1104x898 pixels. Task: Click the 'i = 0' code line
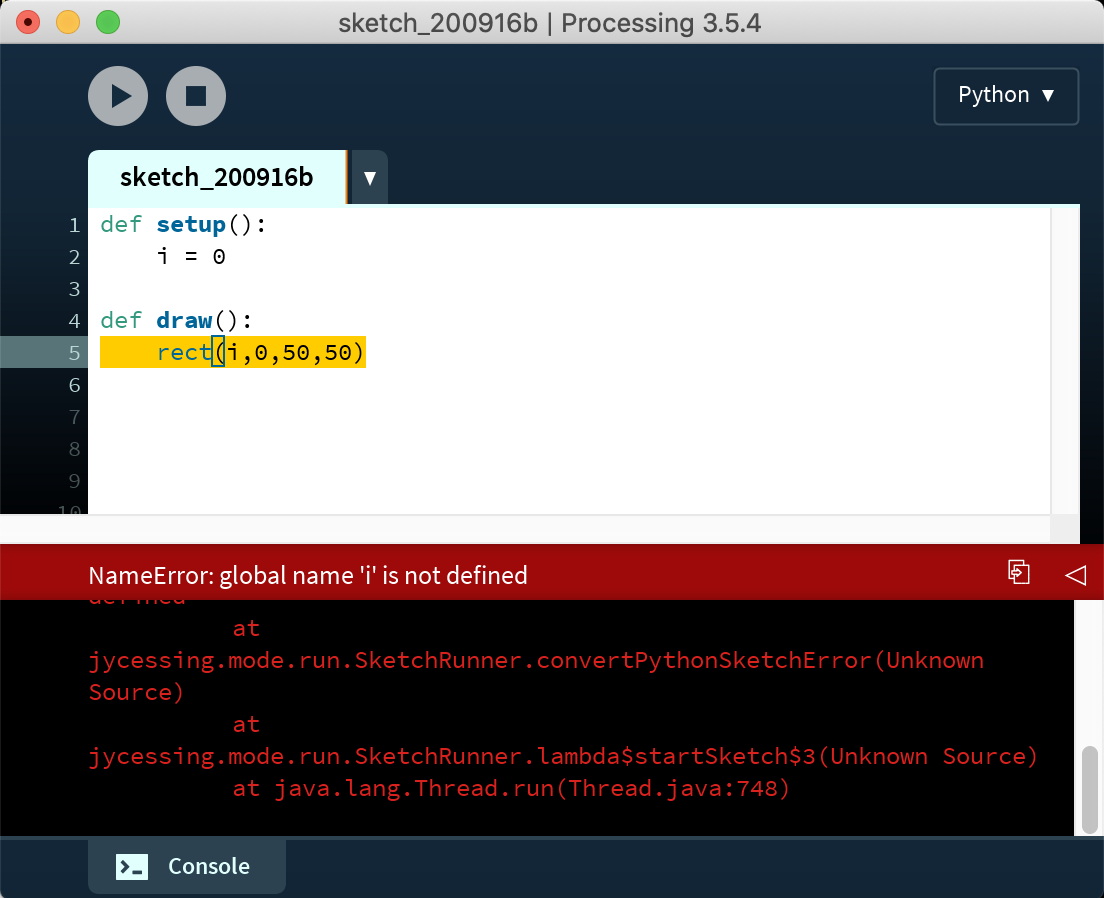coord(191,257)
